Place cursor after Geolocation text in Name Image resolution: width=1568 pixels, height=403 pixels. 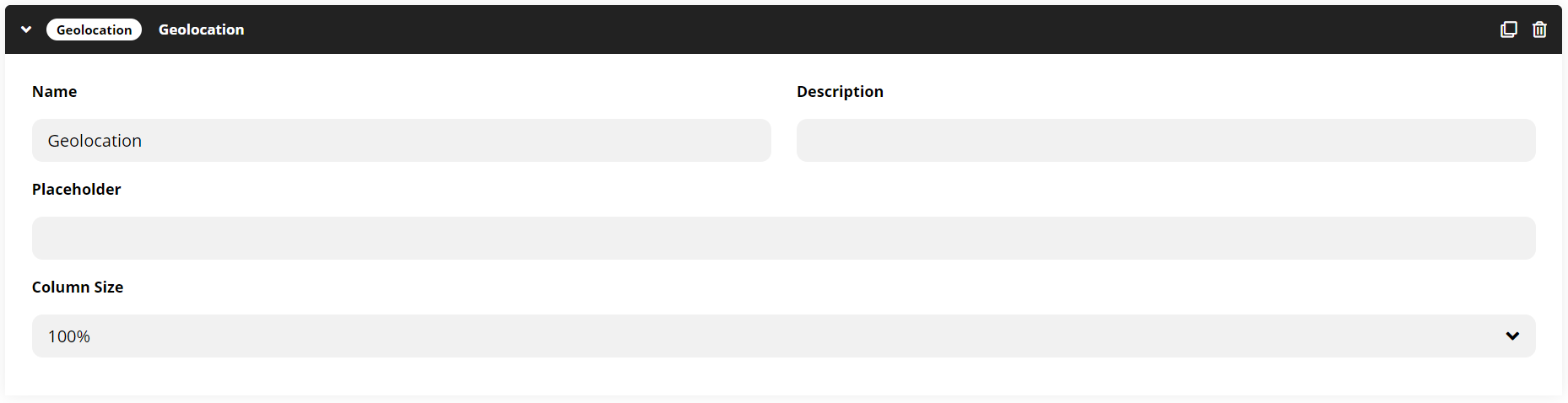143,141
